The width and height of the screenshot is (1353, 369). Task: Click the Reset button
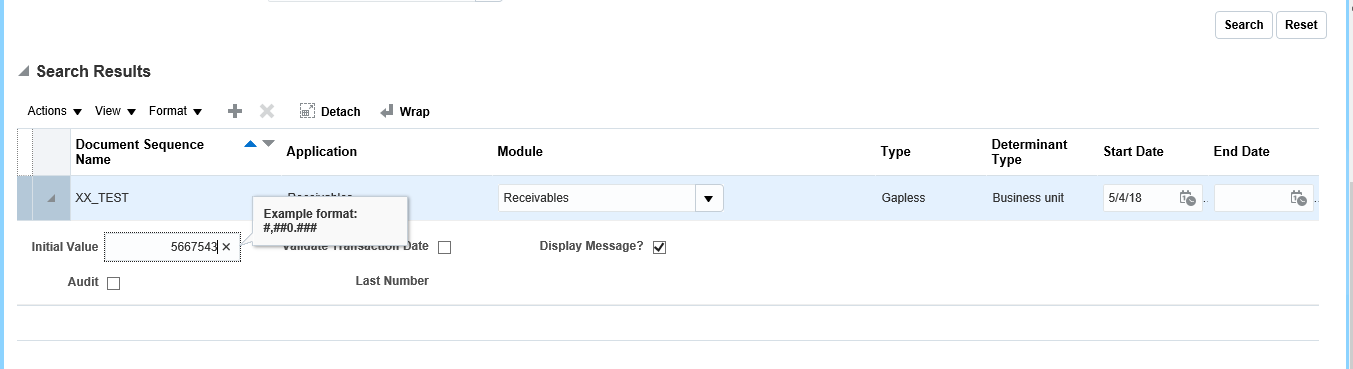click(1301, 25)
